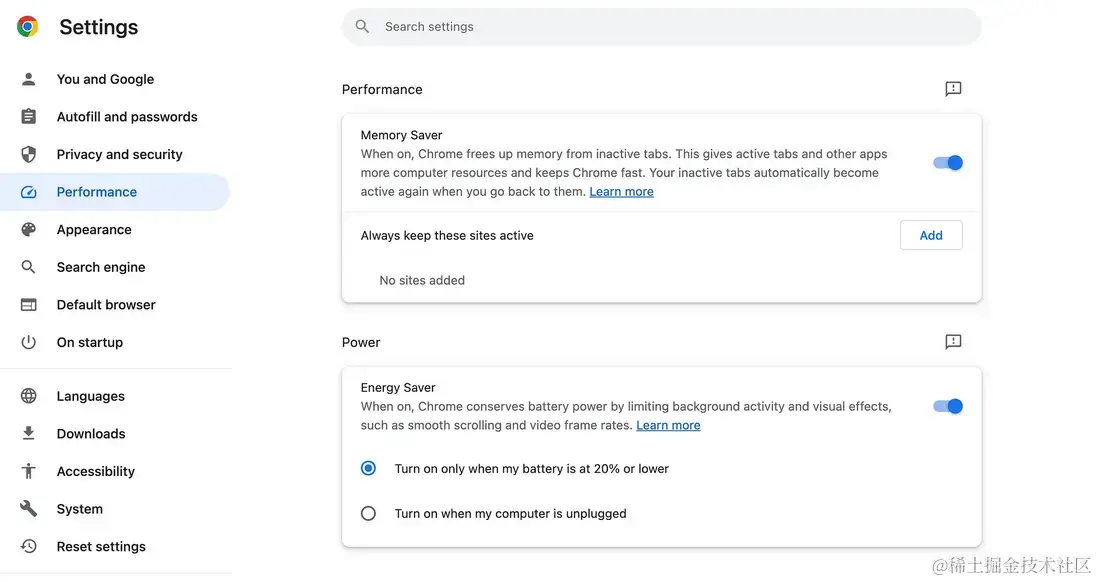This screenshot has height=582, width=1098.
Task: Focus the Search settings field
Action: point(661,27)
